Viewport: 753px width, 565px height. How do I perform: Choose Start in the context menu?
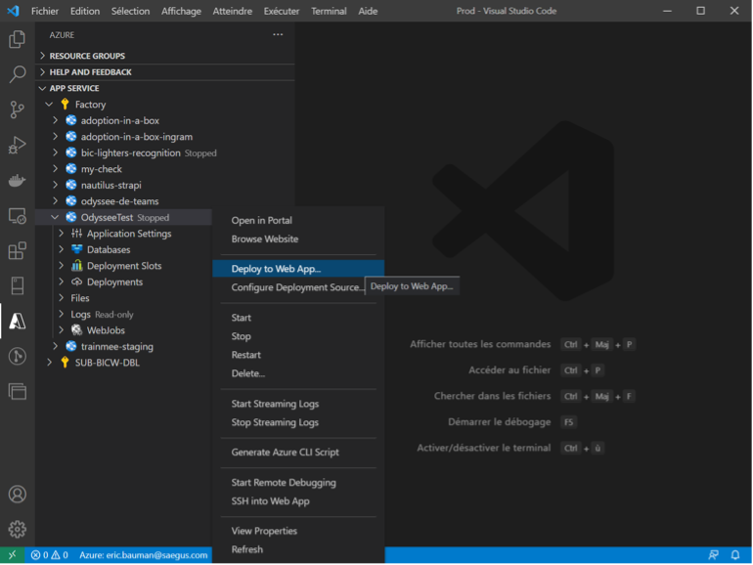pyautogui.click(x=298, y=318)
